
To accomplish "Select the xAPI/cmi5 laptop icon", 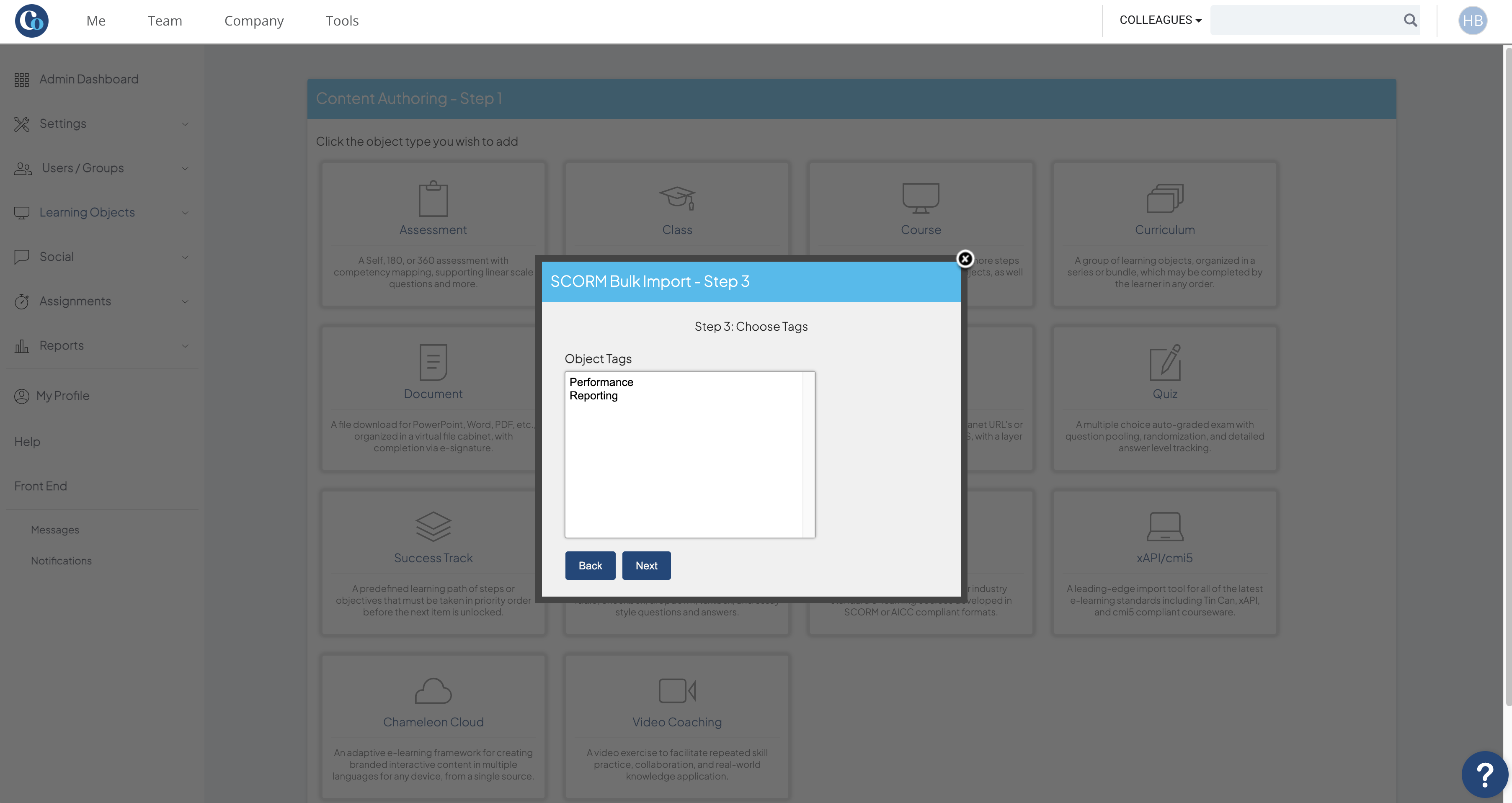I will coord(1164,527).
